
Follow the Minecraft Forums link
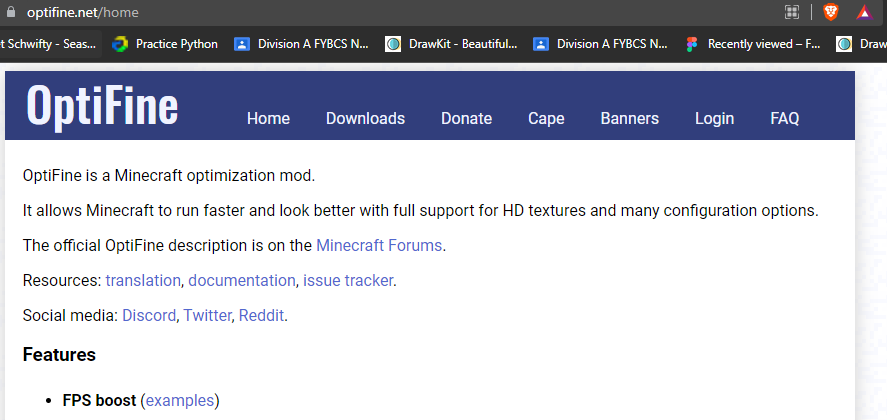tap(379, 246)
